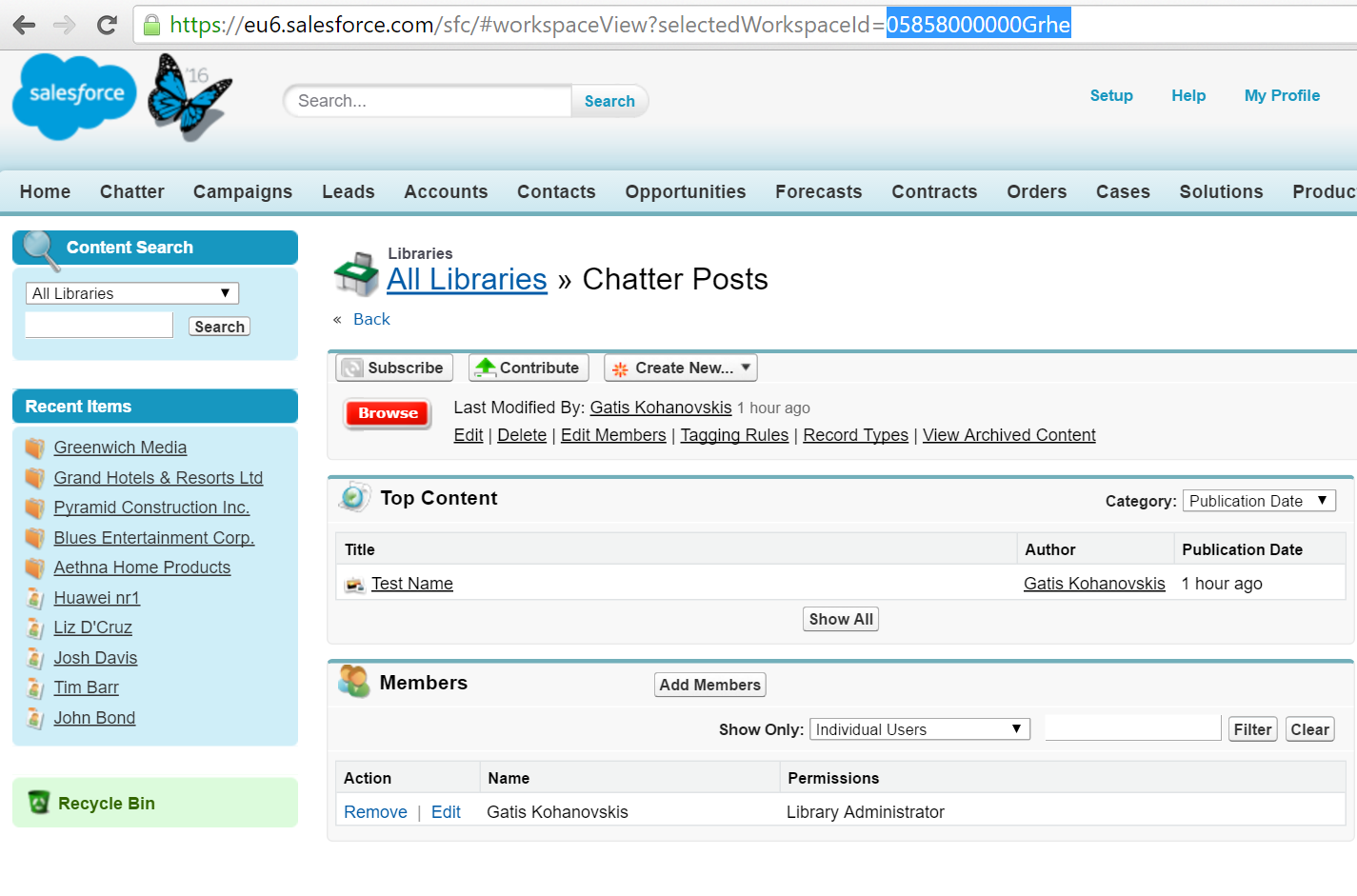Click the Huawei nr1 contact icon
This screenshot has height=896, width=1357.
[x=35, y=598]
